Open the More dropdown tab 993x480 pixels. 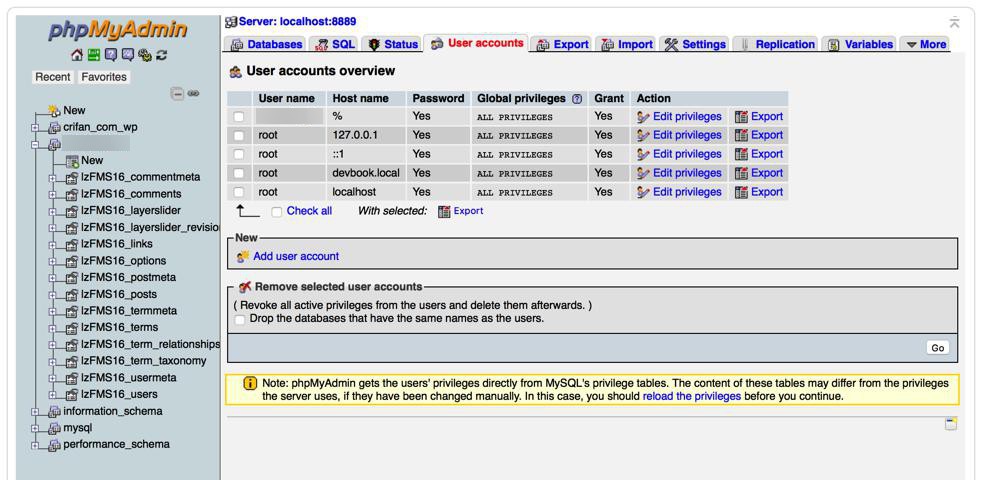point(924,44)
